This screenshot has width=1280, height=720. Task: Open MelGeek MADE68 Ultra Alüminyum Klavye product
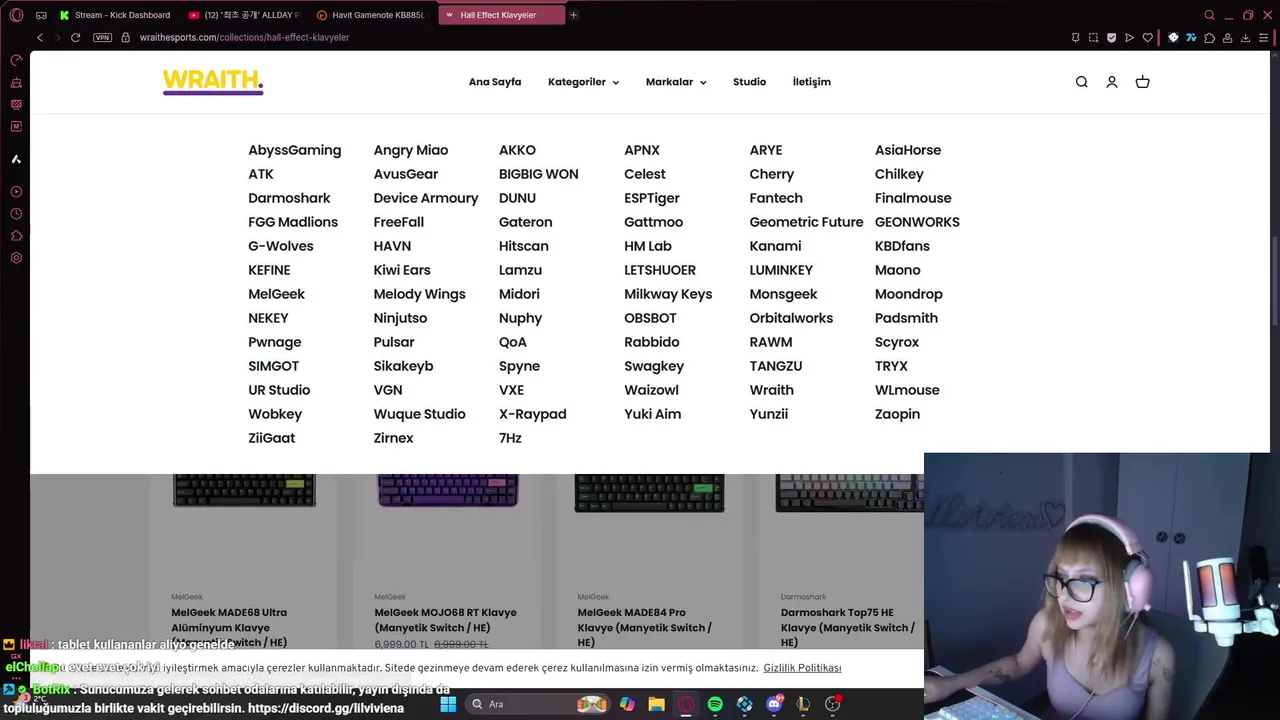229,627
